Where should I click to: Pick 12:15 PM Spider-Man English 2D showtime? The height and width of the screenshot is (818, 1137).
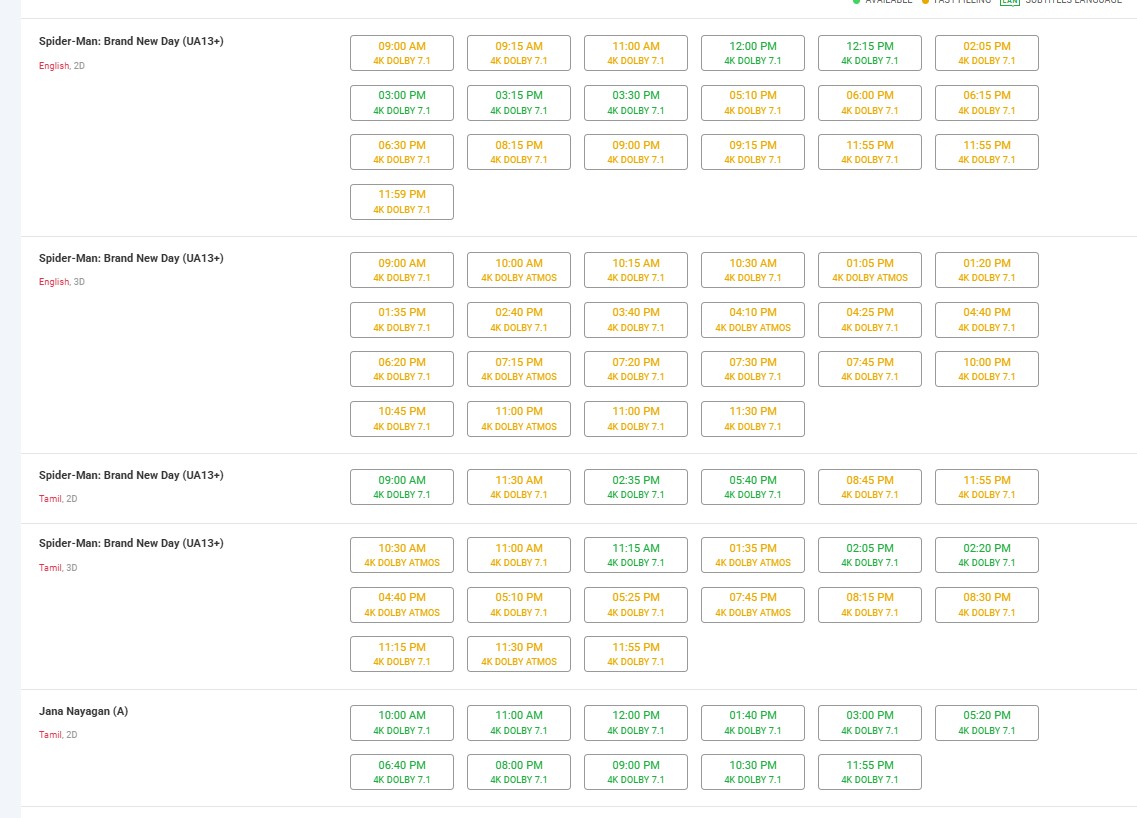click(x=869, y=53)
